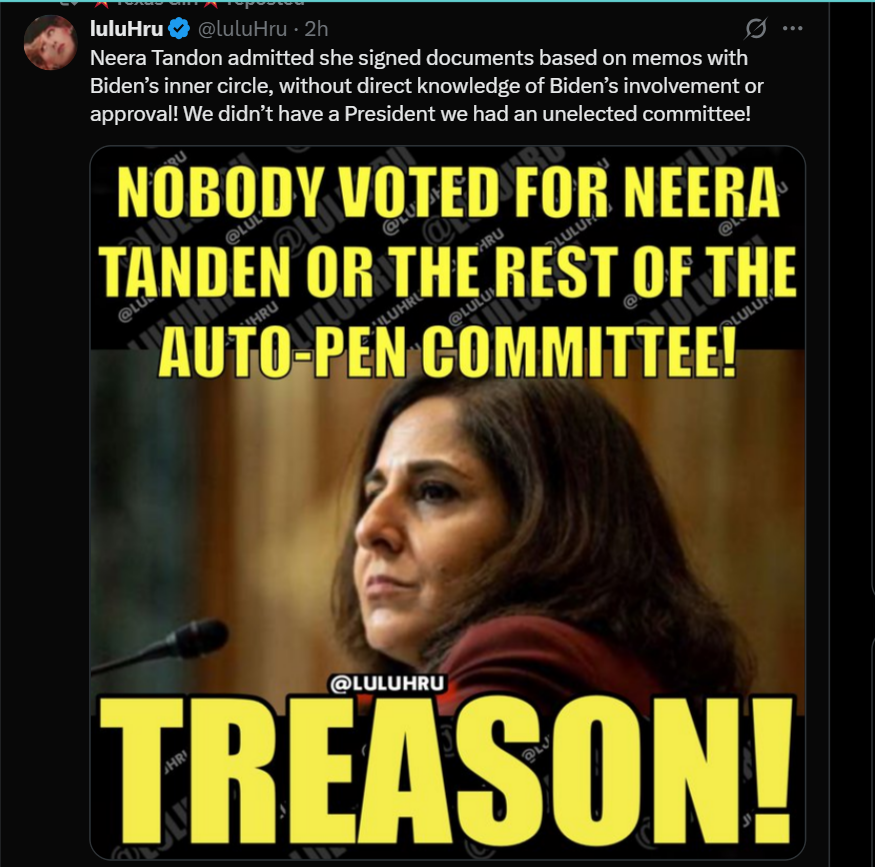The width and height of the screenshot is (875, 867).
Task: Expand the Neera Tanden meme image
Action: (448, 502)
